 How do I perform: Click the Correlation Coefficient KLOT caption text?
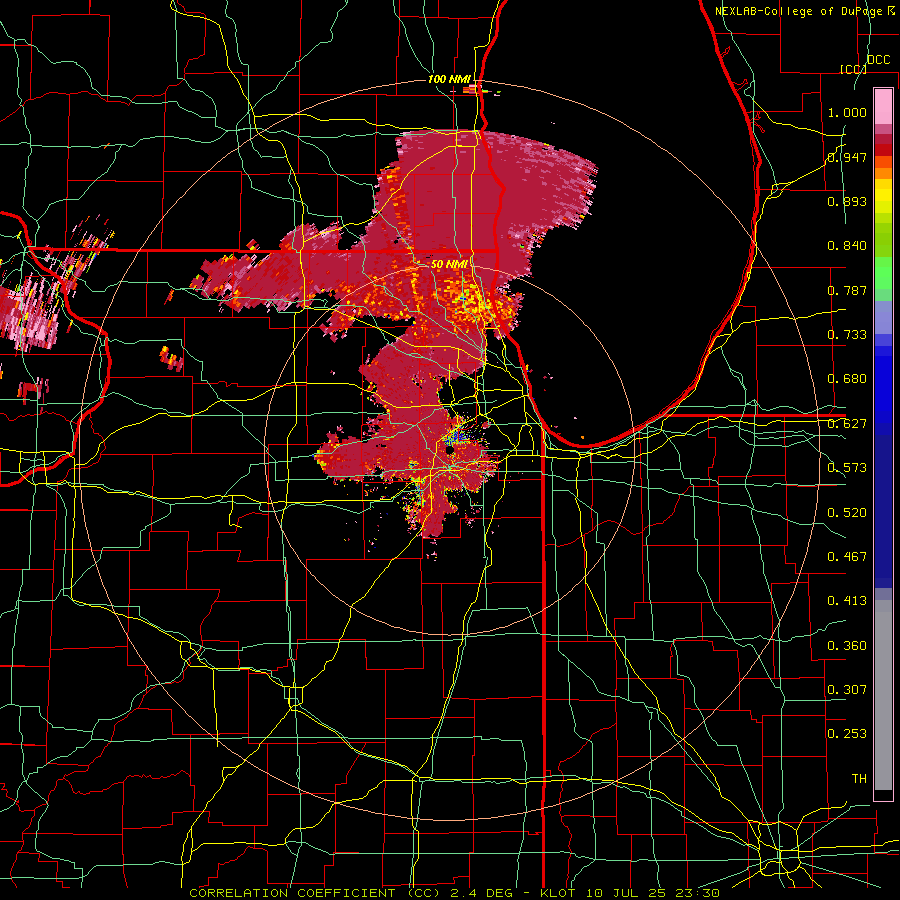click(x=454, y=893)
